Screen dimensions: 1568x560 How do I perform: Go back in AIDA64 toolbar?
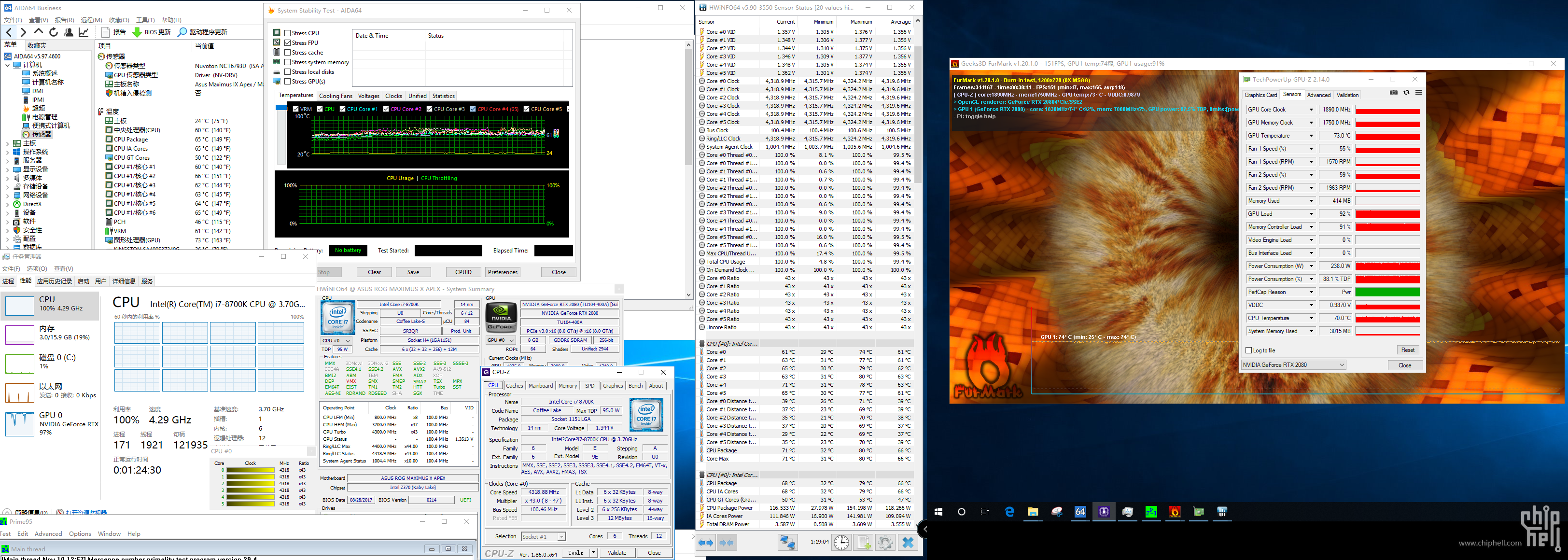tap(9, 32)
